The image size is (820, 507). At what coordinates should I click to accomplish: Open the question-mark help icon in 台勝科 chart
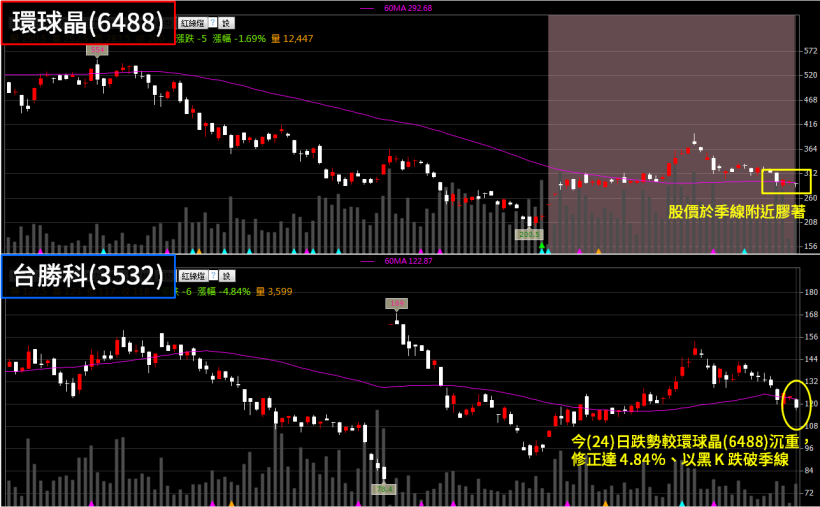click(213, 276)
